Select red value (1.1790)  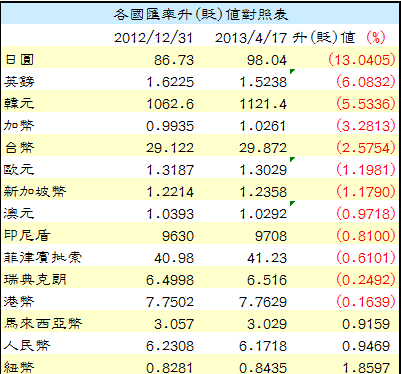(366, 192)
